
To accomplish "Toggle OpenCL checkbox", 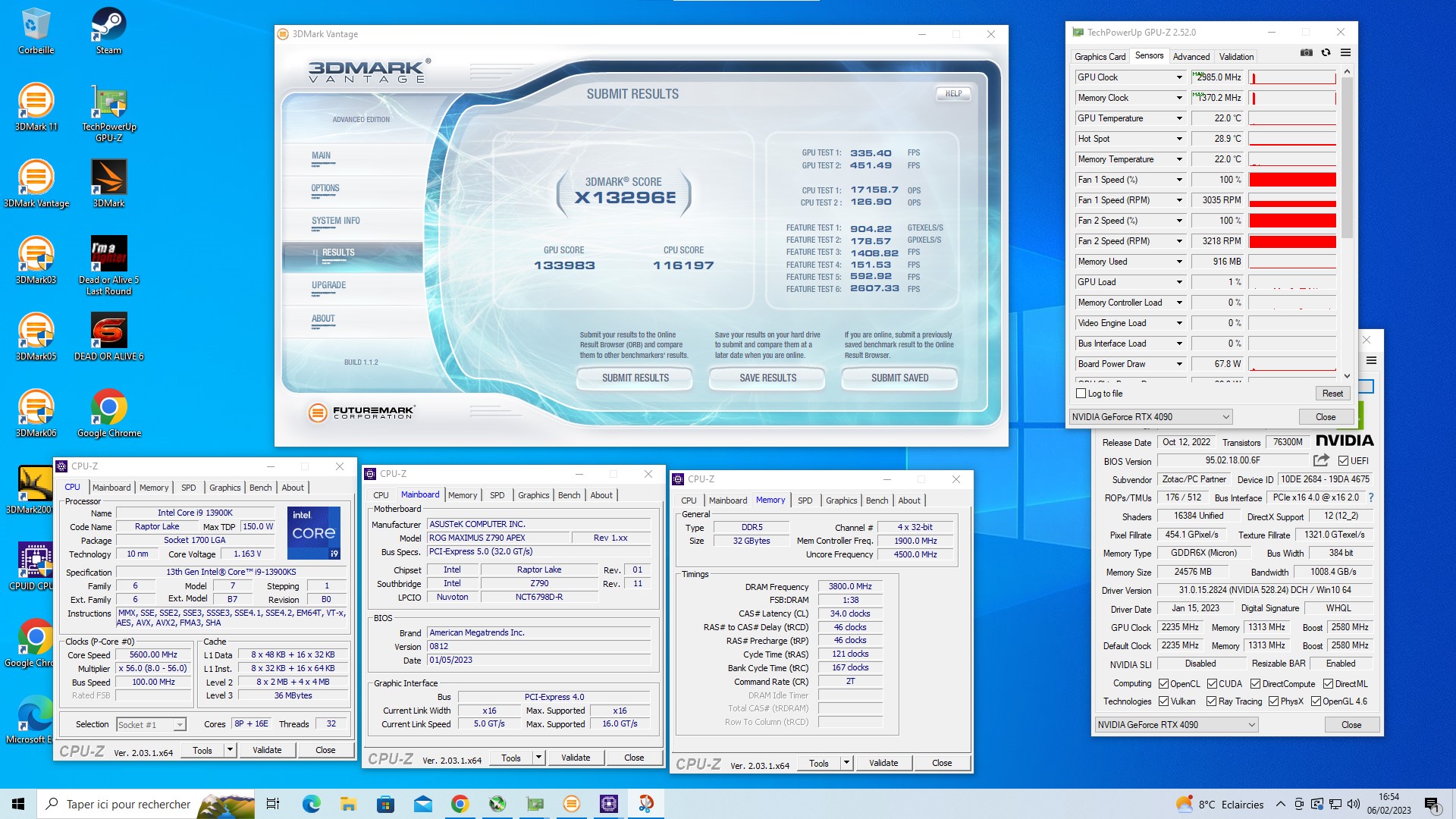I will point(1163,684).
